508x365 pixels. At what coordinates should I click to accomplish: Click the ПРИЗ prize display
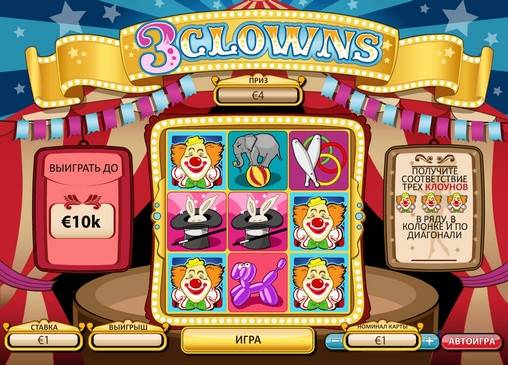258,95
